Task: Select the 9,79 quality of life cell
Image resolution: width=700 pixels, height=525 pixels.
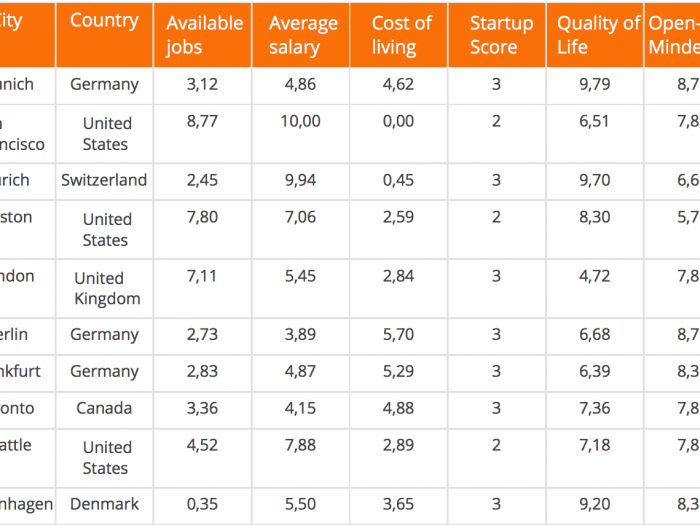Action: click(596, 84)
